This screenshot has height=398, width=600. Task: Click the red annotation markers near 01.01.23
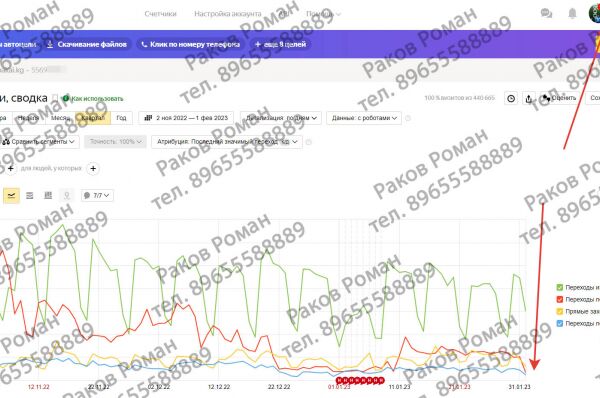360,380
